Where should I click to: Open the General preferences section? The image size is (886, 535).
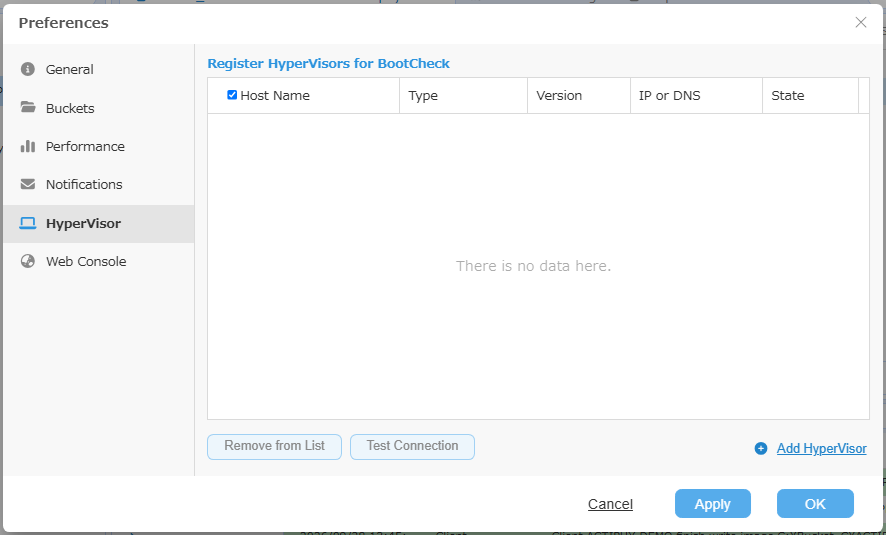coord(70,69)
